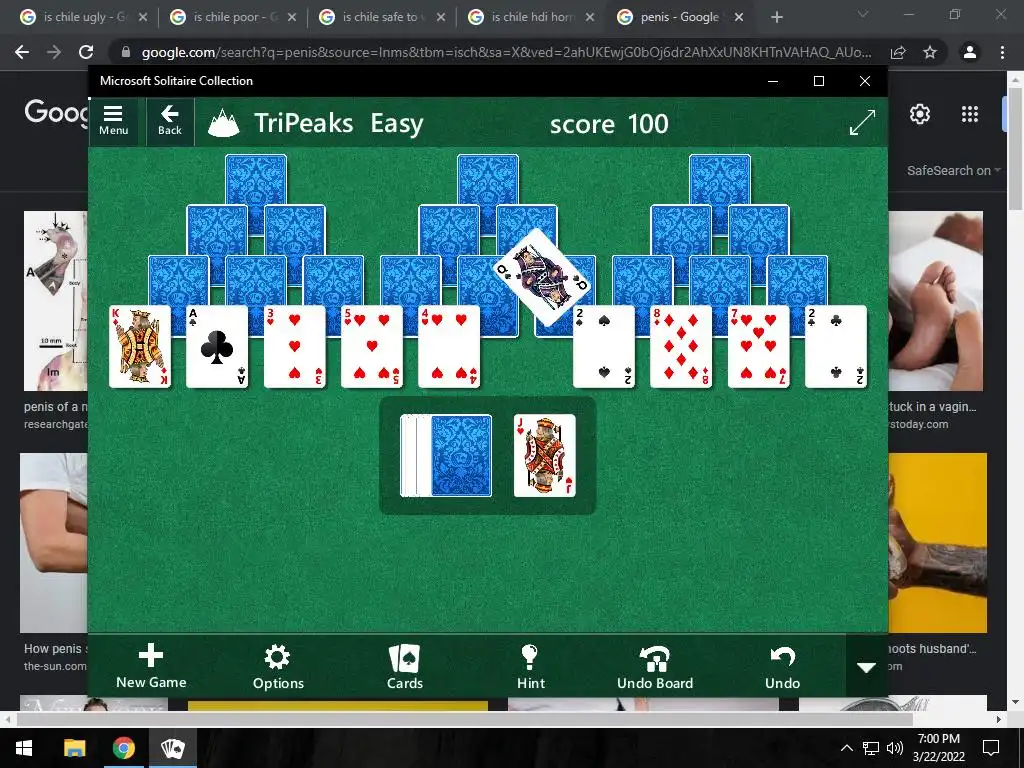Open Google search settings gear
Screen dimensions: 1024x768
click(920, 114)
